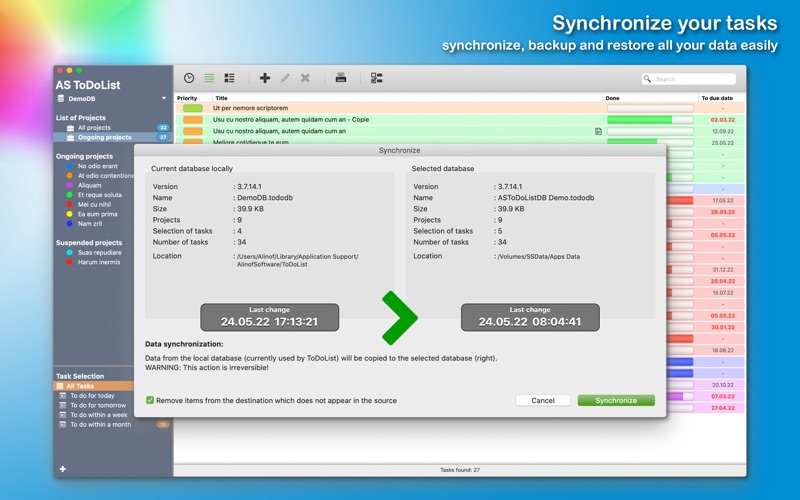
Task: Open the DemoDB database dropdown
Action: click(164, 98)
